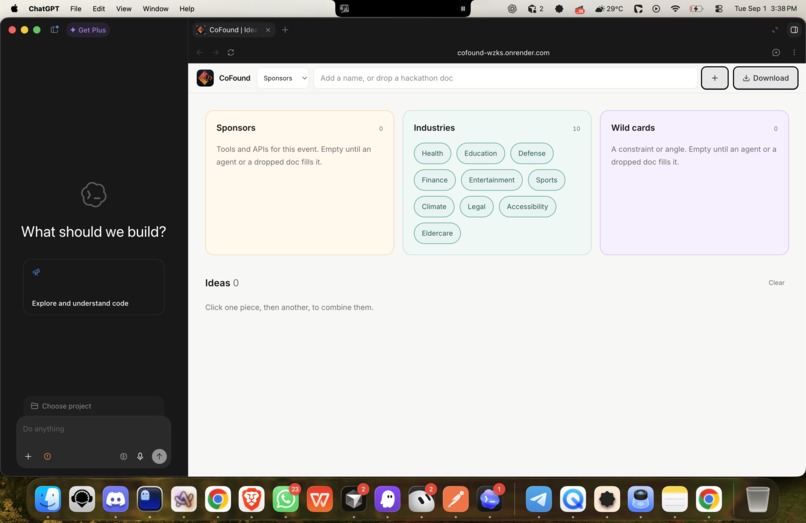The width and height of the screenshot is (806, 523).
Task: Open WPS Office from the Dock
Action: coord(319,499)
